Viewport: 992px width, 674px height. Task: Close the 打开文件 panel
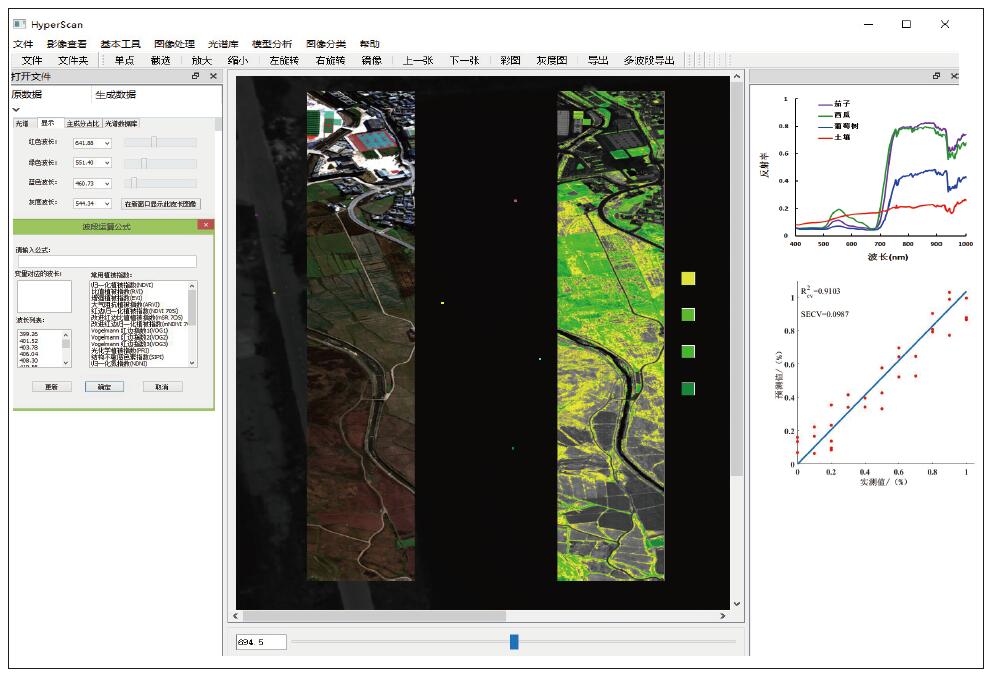[213, 76]
